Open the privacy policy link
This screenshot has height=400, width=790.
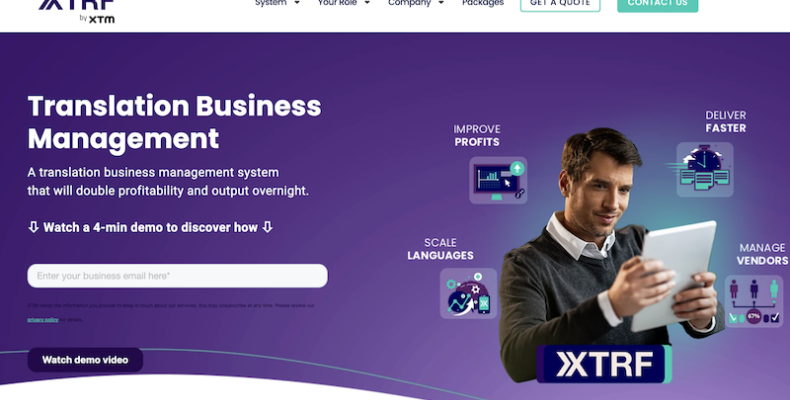tap(43, 319)
